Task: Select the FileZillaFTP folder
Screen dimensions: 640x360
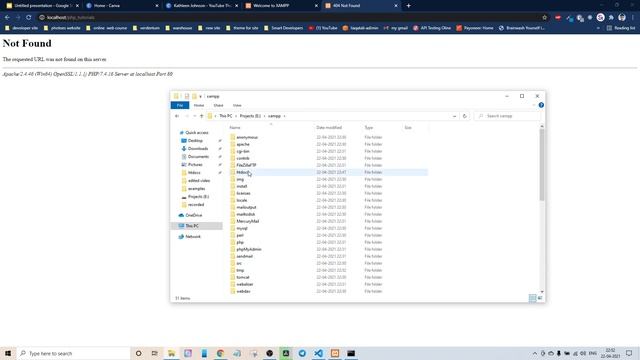Action: point(246,165)
